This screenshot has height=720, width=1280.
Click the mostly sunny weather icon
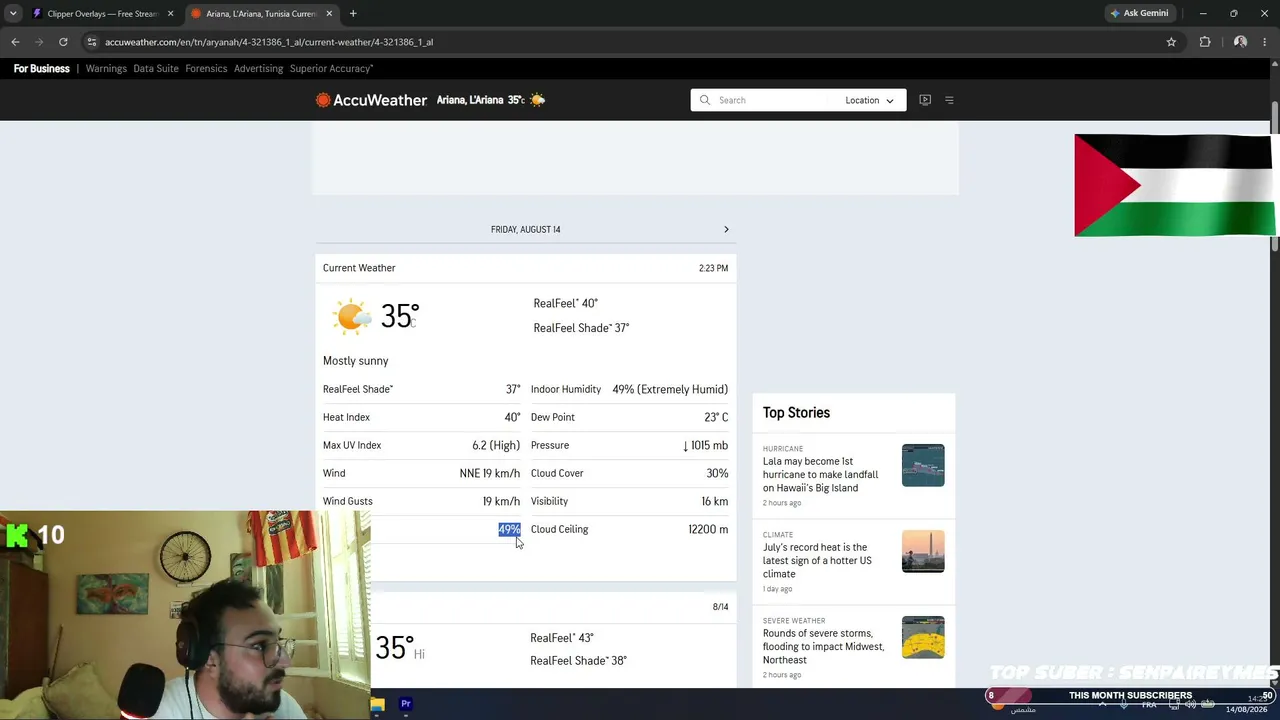[352, 317]
